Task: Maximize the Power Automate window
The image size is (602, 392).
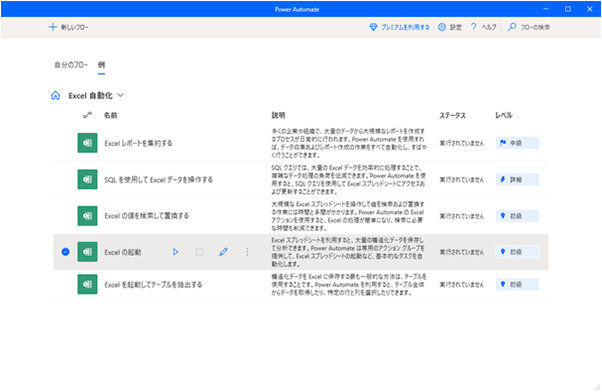Action: (x=568, y=9)
